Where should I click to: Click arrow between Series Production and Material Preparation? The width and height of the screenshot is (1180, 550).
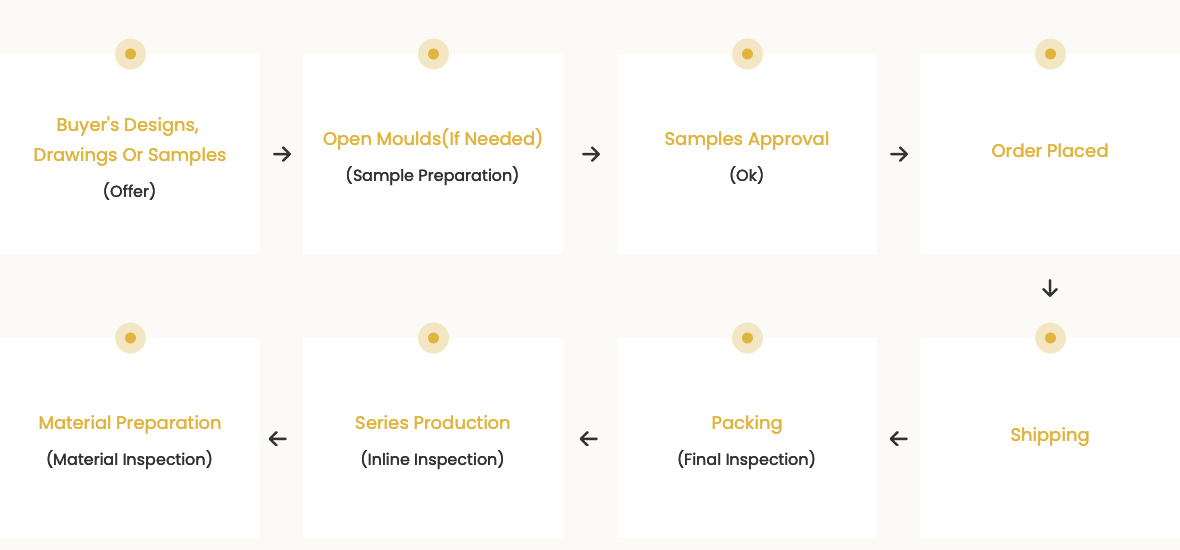coord(278,438)
